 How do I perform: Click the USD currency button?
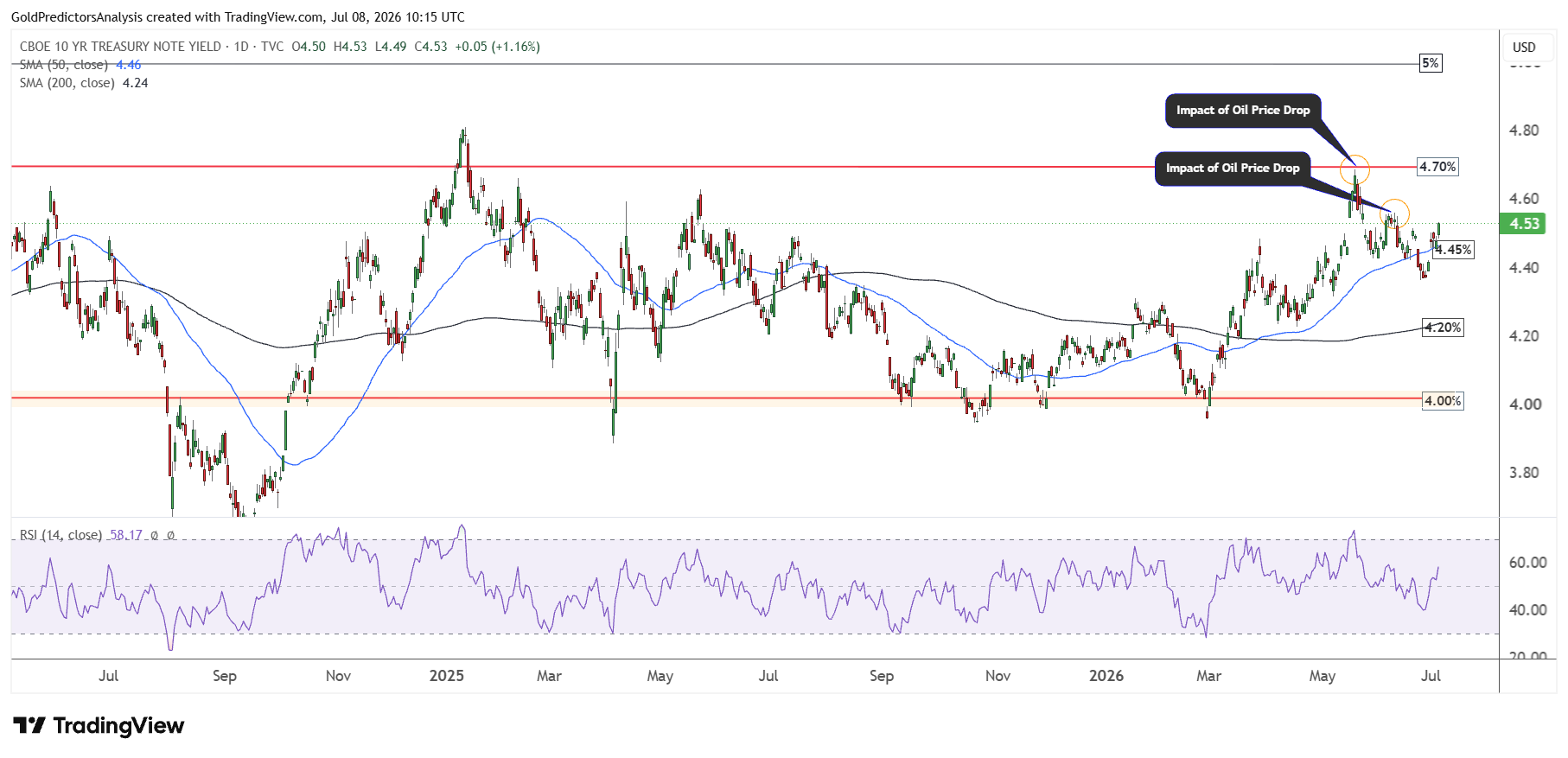pyautogui.click(x=1524, y=48)
